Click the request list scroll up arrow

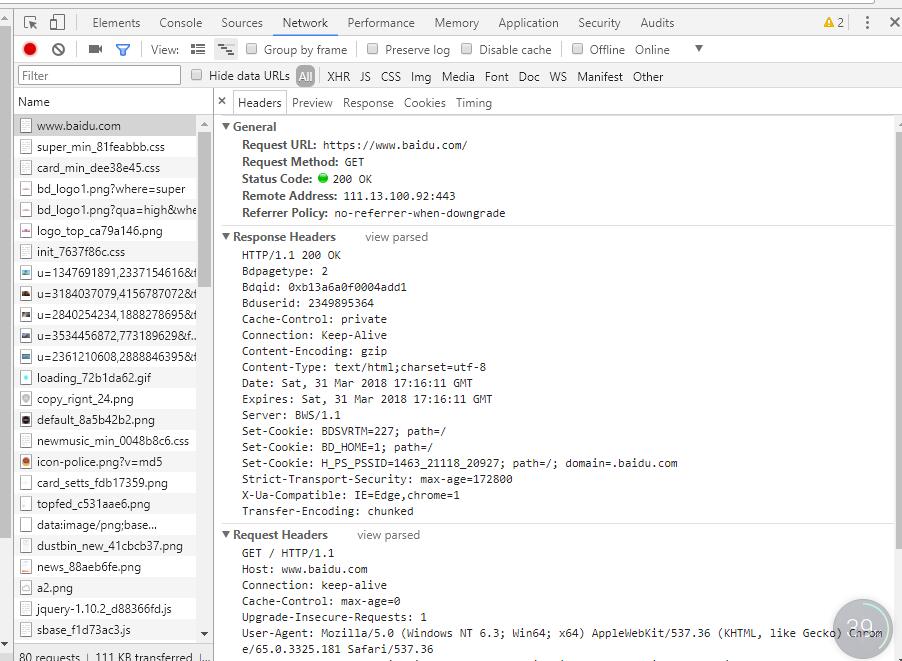(204, 124)
